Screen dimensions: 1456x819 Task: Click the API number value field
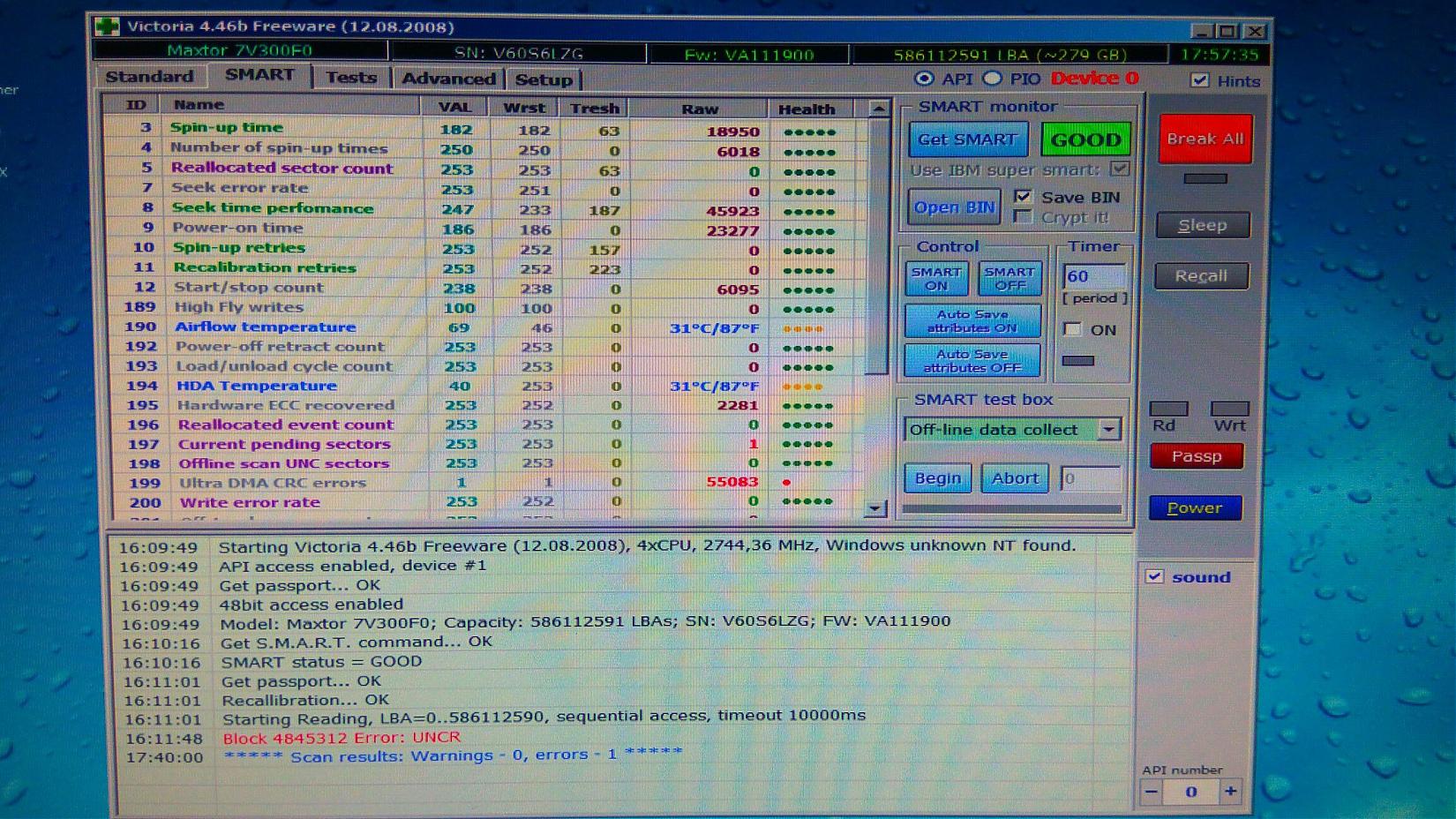pyautogui.click(x=1190, y=792)
